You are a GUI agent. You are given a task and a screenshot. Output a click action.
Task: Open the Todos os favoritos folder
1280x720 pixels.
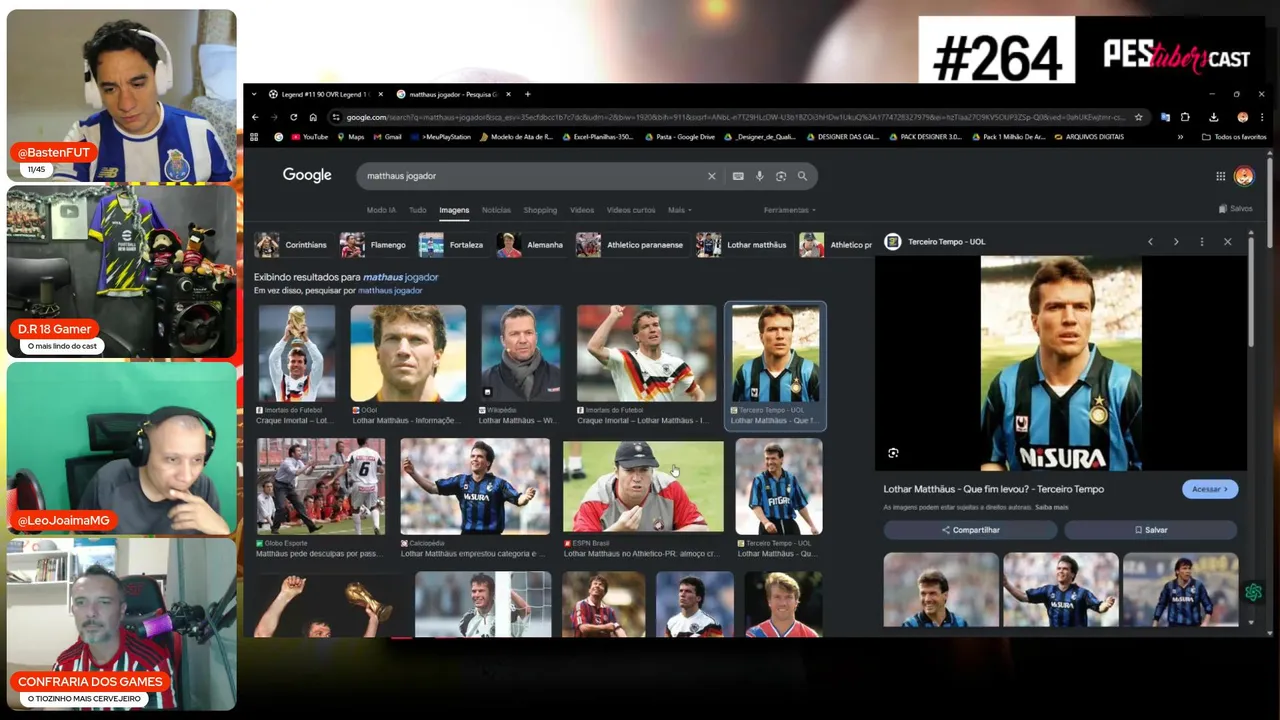[1234, 137]
